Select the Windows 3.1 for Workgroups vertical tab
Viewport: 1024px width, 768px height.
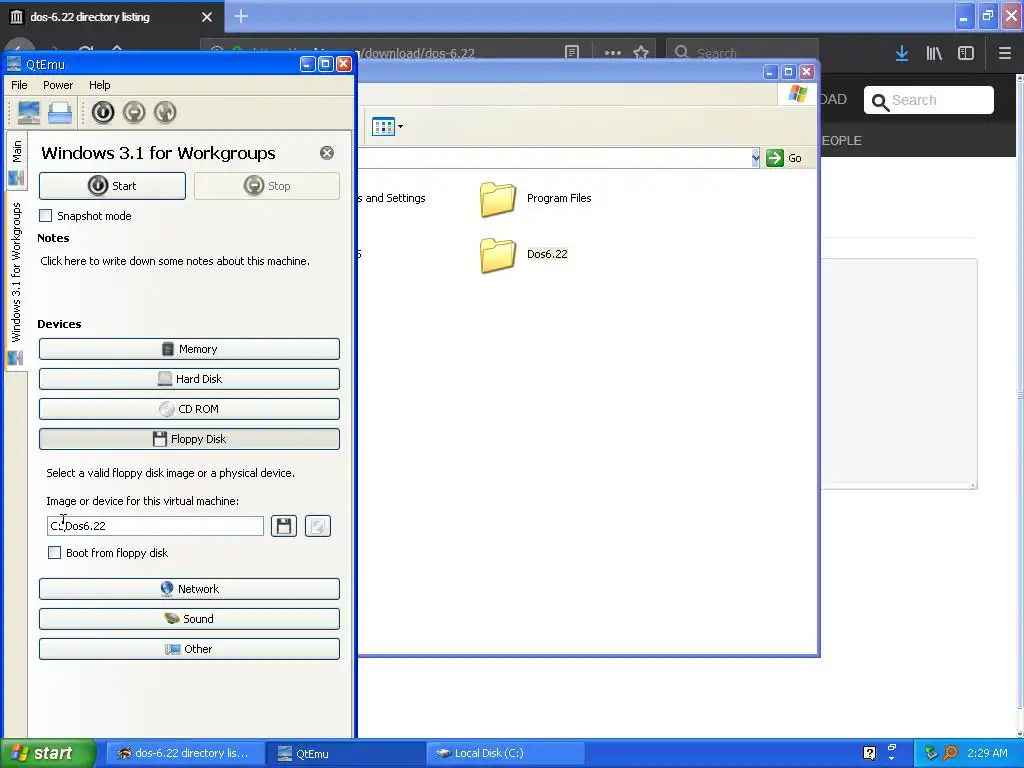click(x=16, y=281)
